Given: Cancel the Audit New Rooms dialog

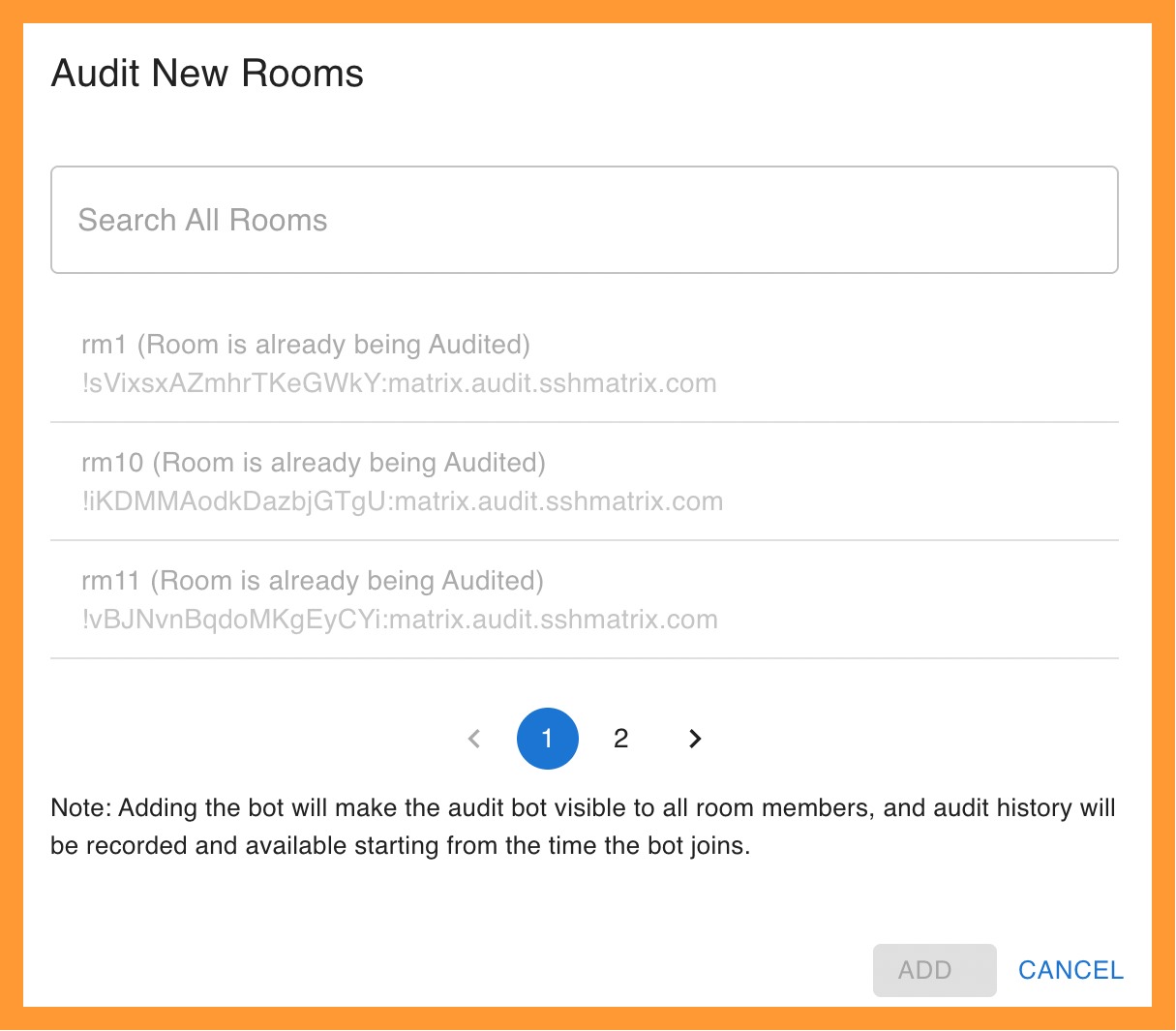Looking at the screenshot, I should tap(1070, 970).
